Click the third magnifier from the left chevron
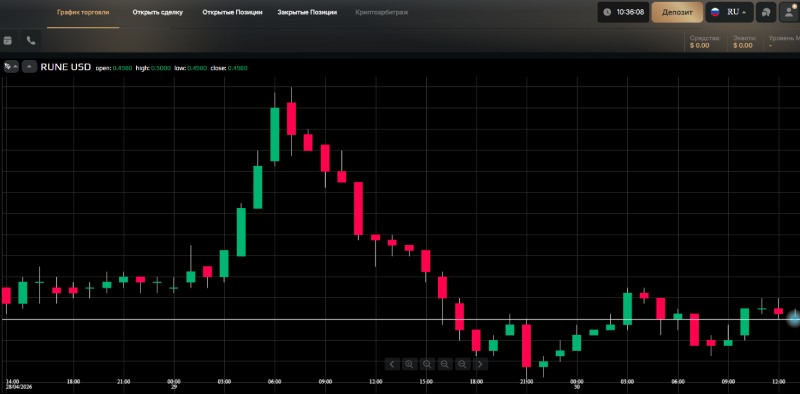 [x=445, y=364]
